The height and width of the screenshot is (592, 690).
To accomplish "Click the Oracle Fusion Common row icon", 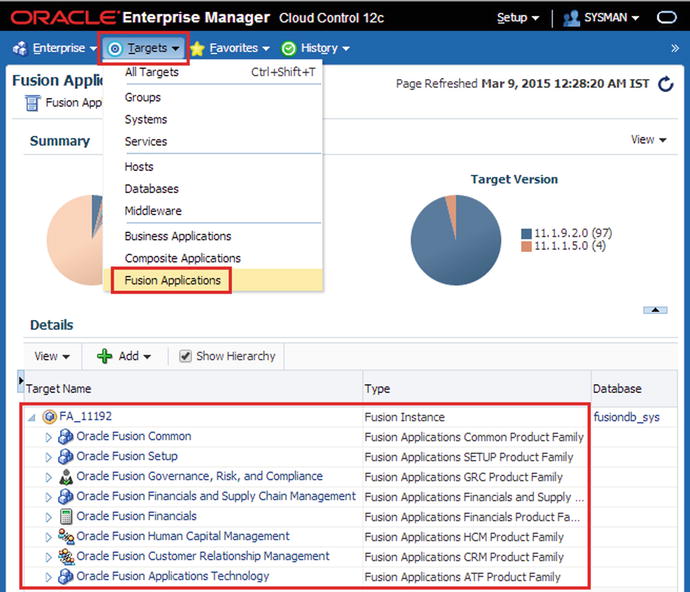I will click(66, 437).
